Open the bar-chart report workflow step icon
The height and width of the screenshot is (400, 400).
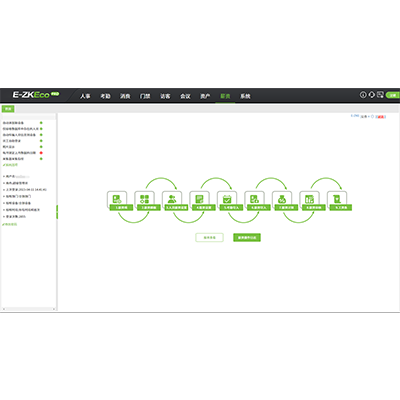click(x=309, y=200)
